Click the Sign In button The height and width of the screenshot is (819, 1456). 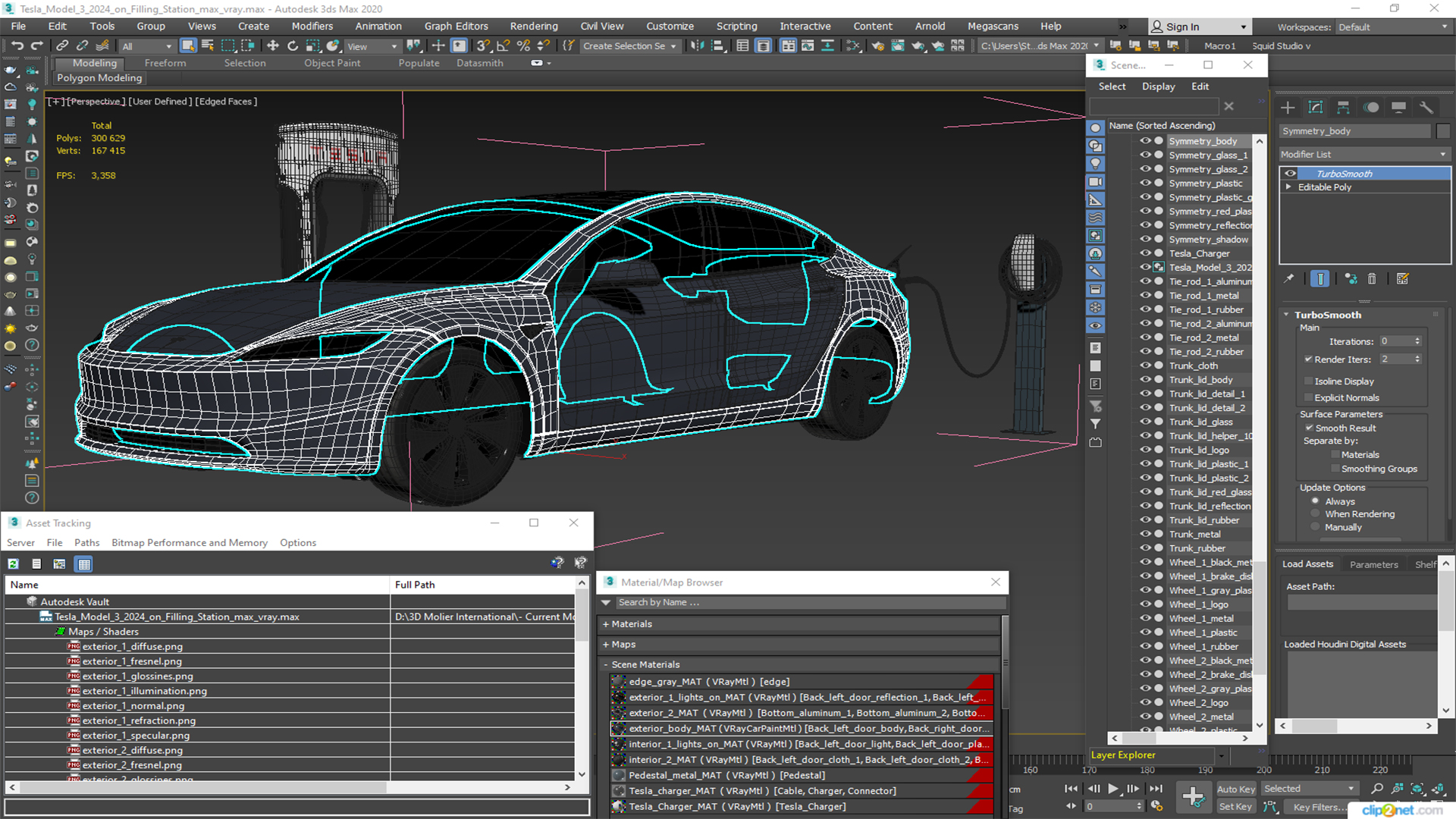click(1198, 27)
